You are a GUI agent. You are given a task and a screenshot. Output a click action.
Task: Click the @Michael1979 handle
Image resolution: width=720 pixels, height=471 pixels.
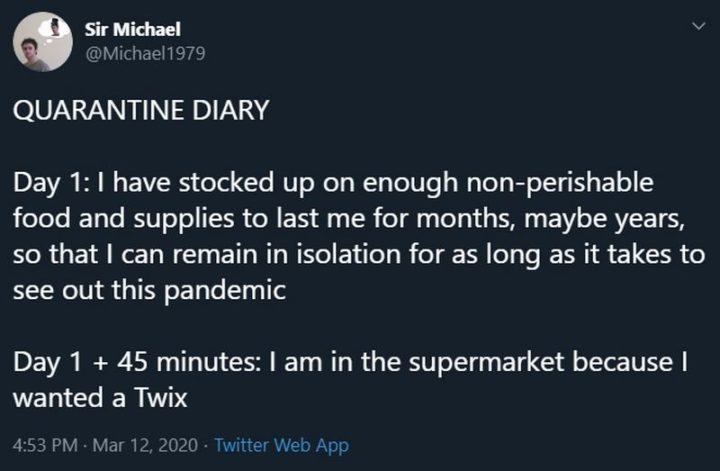pyautogui.click(x=145, y=54)
